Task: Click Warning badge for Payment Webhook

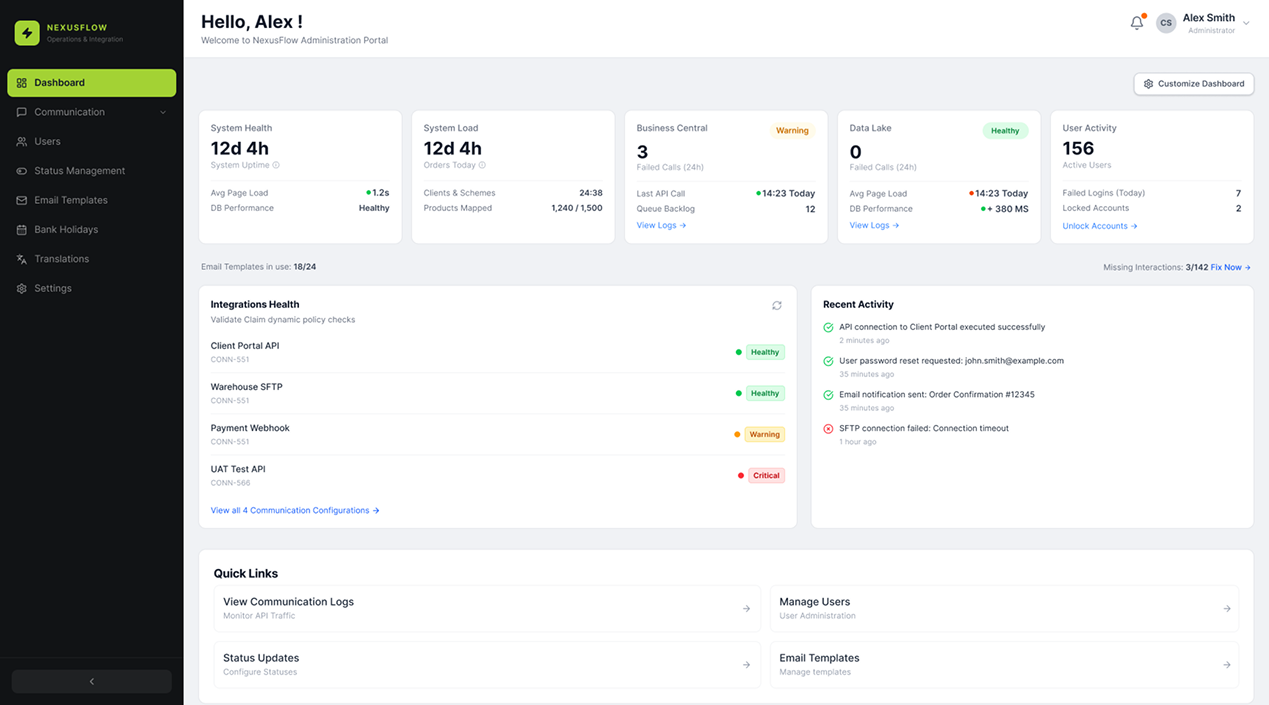Action: click(765, 435)
